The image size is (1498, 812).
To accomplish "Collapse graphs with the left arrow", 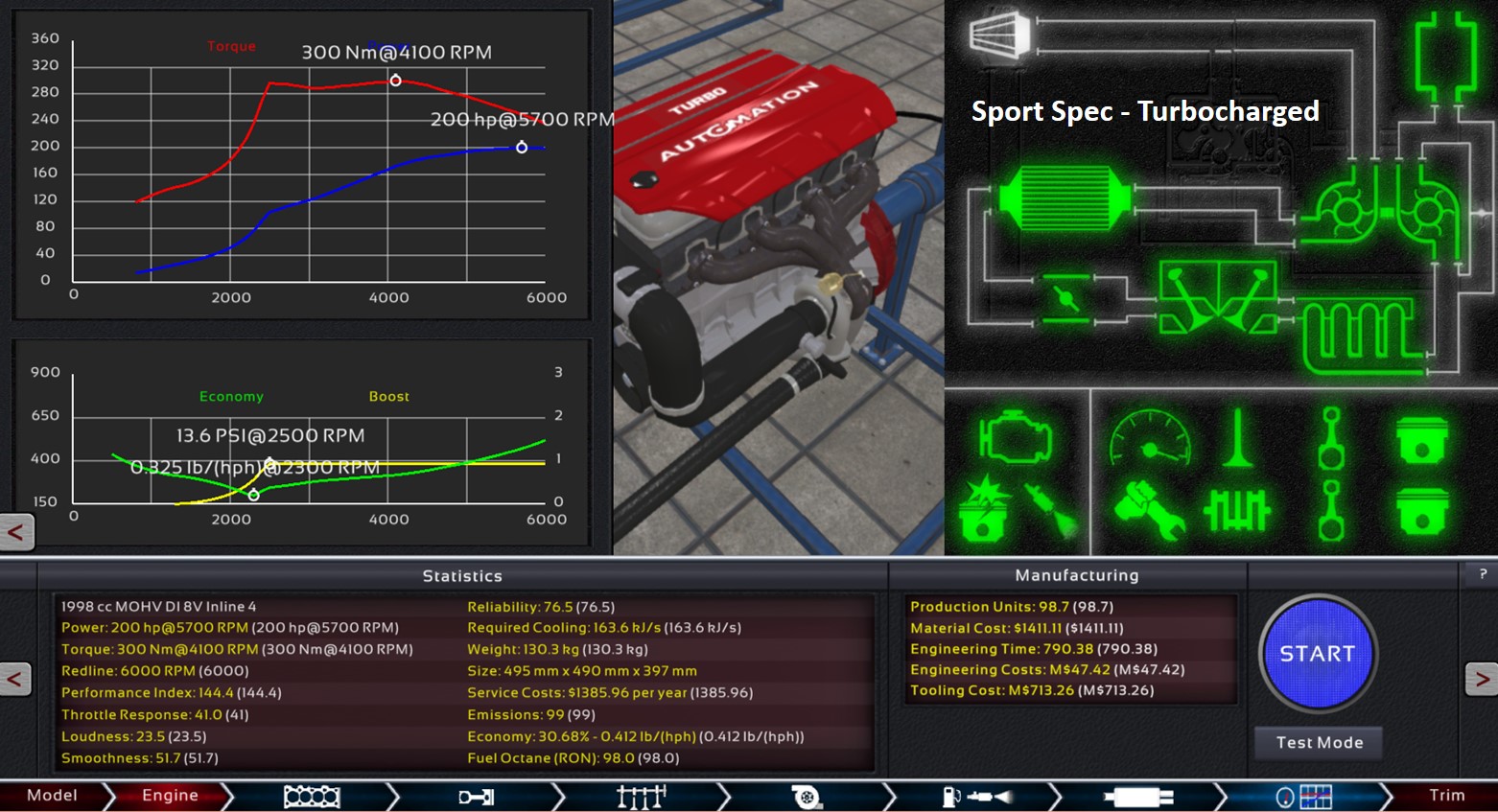I will coord(16,532).
